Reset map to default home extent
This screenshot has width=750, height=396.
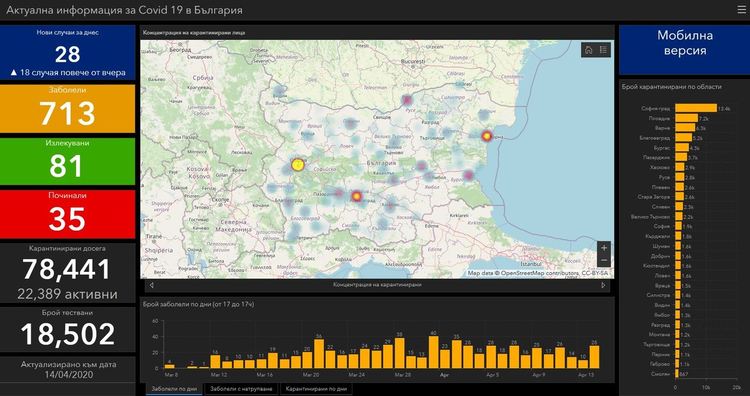coord(589,50)
